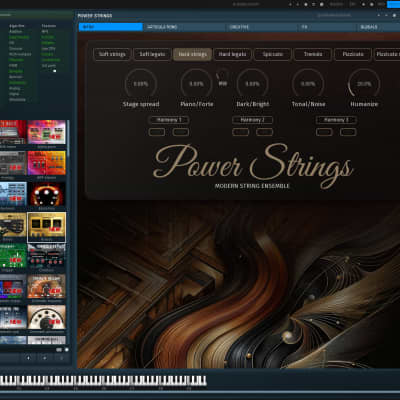Click the up arrow in Power Strings header
The width and height of the screenshot is (400, 400).
click(379, 15)
